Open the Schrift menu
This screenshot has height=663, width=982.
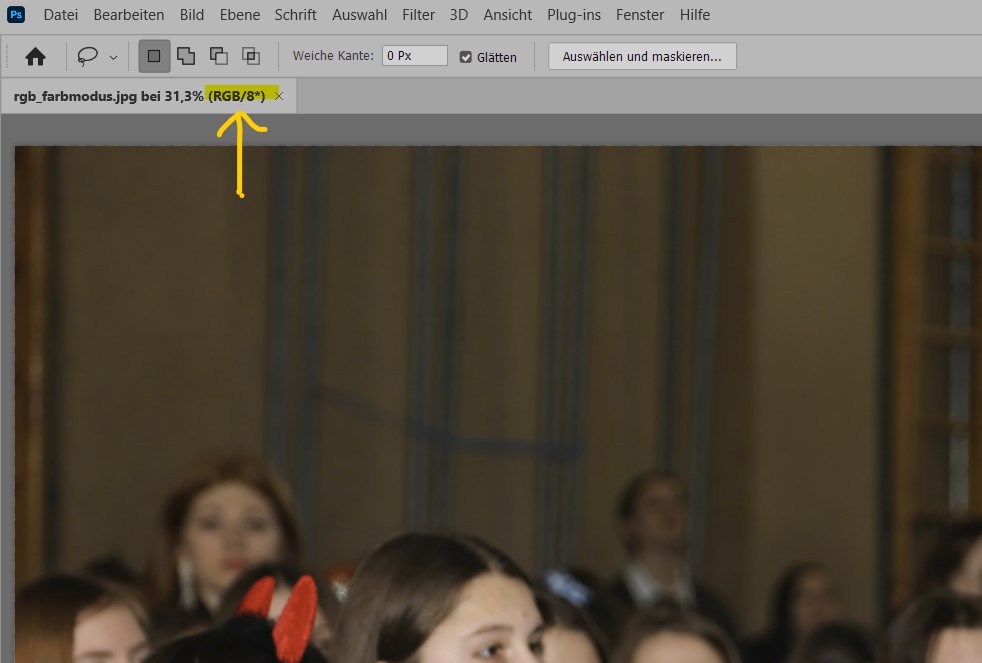point(295,14)
